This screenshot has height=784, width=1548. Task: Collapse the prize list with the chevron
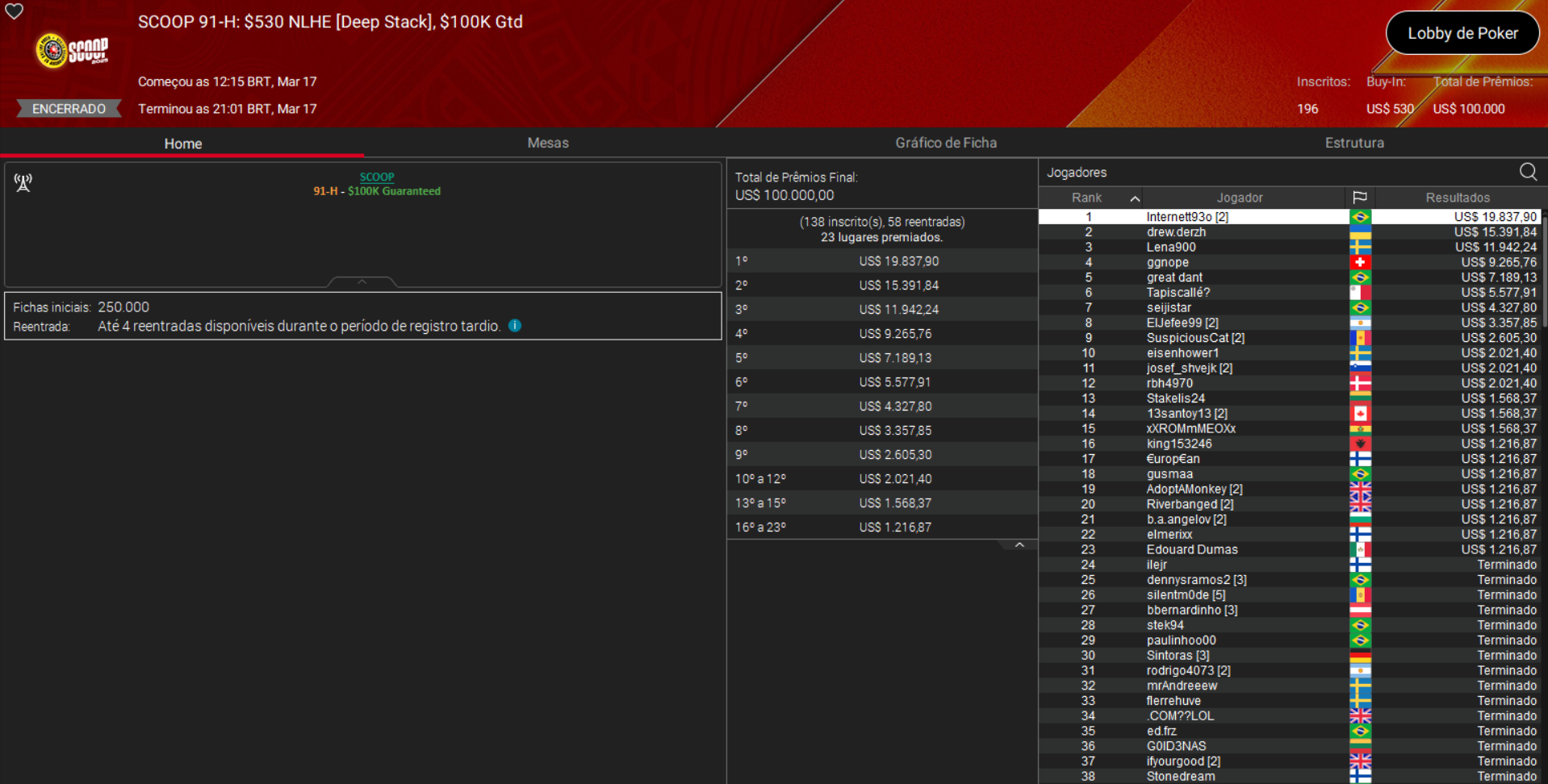click(1019, 544)
